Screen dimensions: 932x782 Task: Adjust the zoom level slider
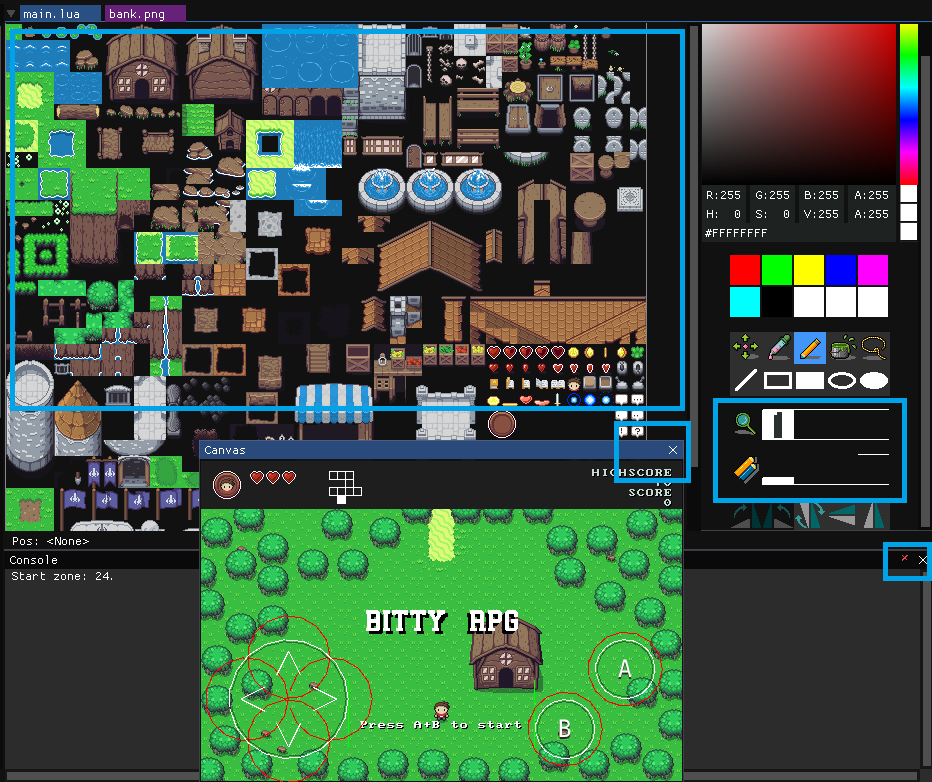tap(826, 424)
